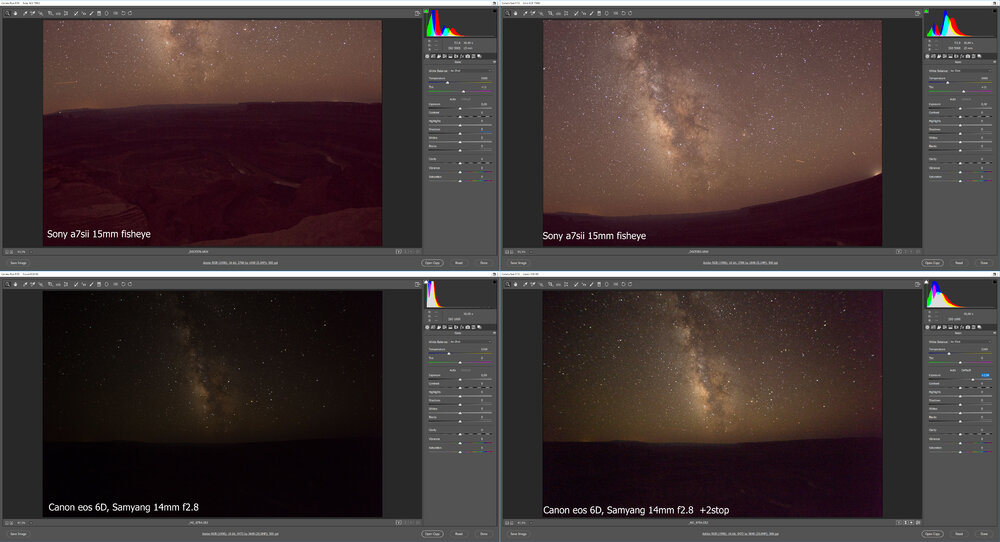
Task: Select the Zoom tool in the Sony canyon window
Action: point(6,13)
